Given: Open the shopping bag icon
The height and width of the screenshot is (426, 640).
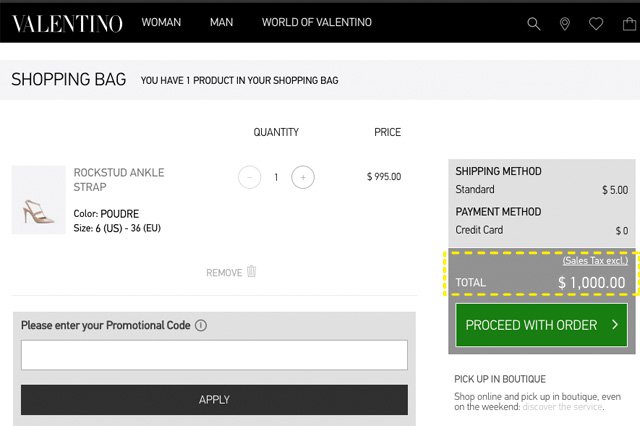Looking at the screenshot, I should click(x=629, y=23).
